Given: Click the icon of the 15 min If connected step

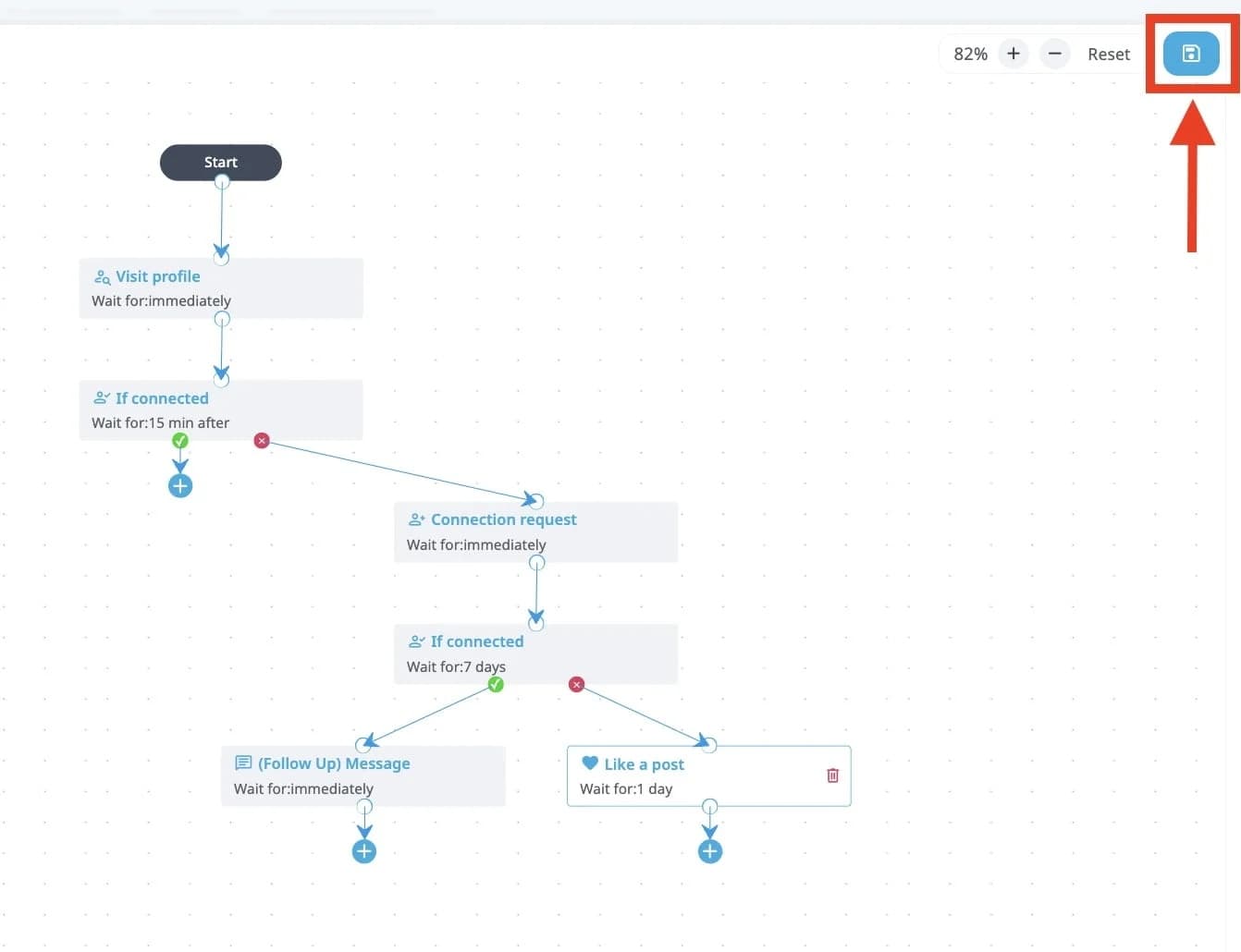Looking at the screenshot, I should [103, 398].
